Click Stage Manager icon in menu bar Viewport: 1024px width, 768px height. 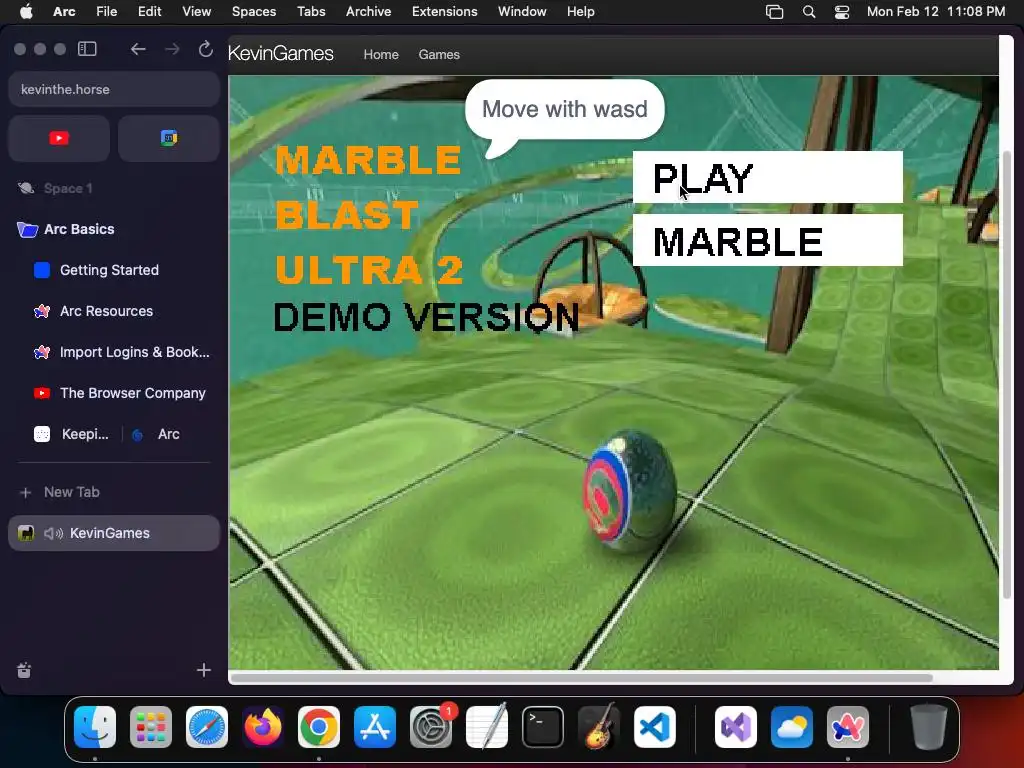(x=775, y=12)
